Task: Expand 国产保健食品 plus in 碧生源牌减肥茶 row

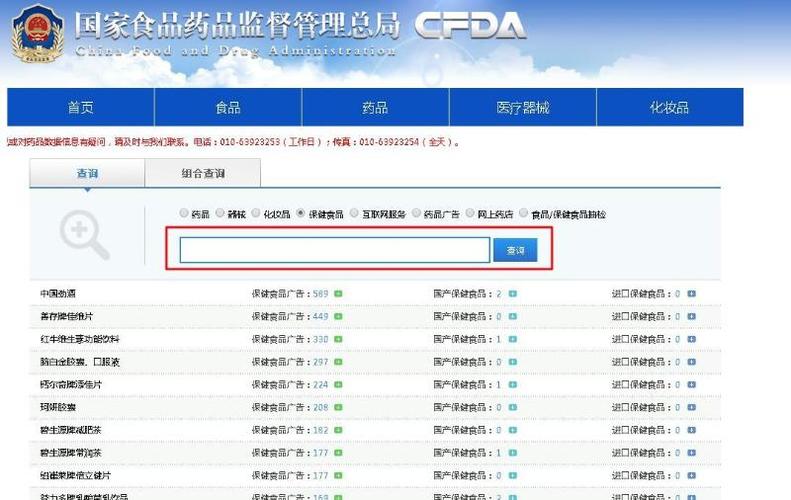Action: coord(513,430)
